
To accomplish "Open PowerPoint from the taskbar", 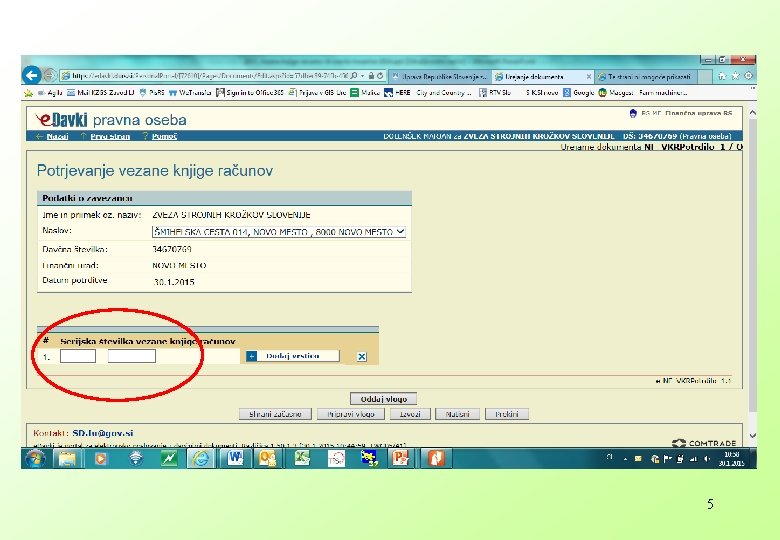I will [400, 458].
